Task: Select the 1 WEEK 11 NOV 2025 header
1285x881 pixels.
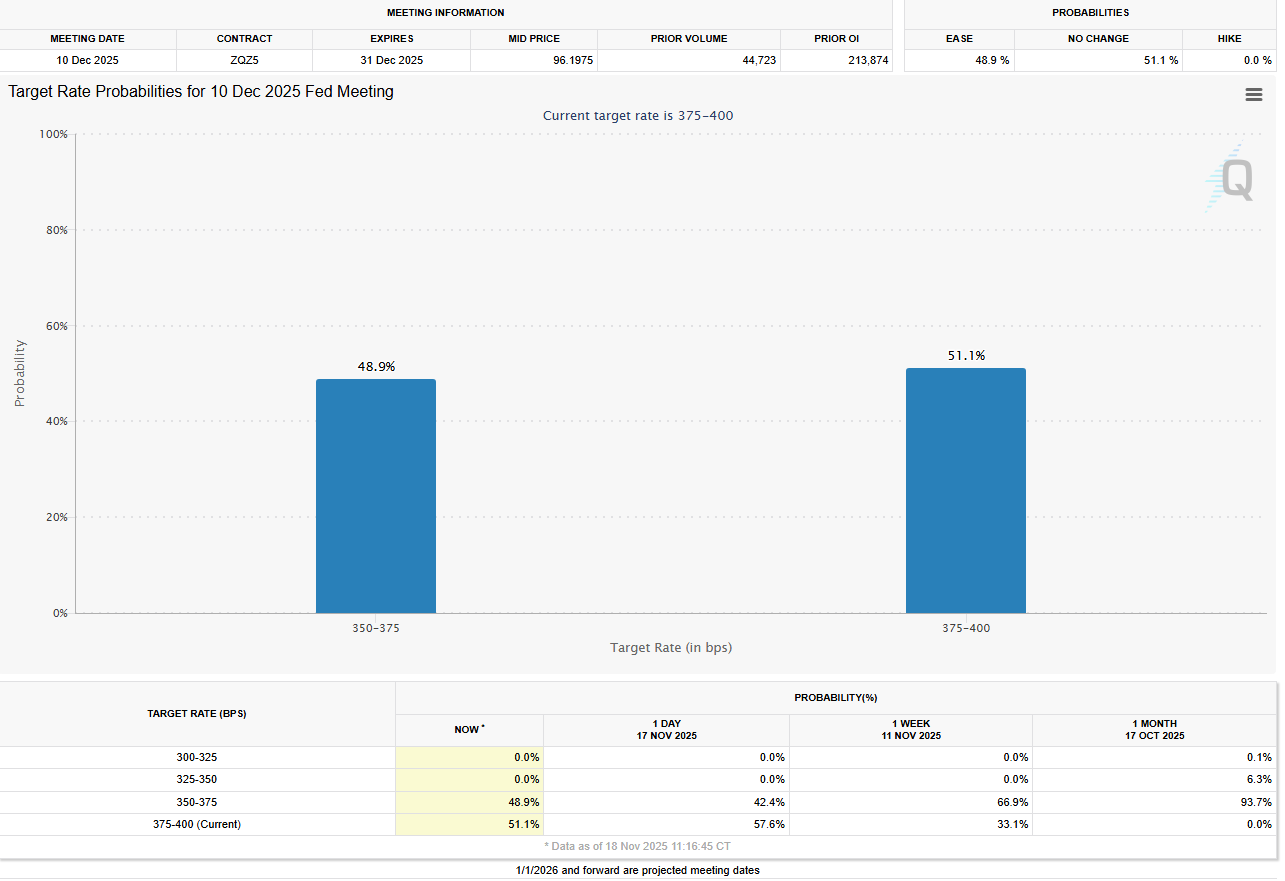Action: click(910, 729)
